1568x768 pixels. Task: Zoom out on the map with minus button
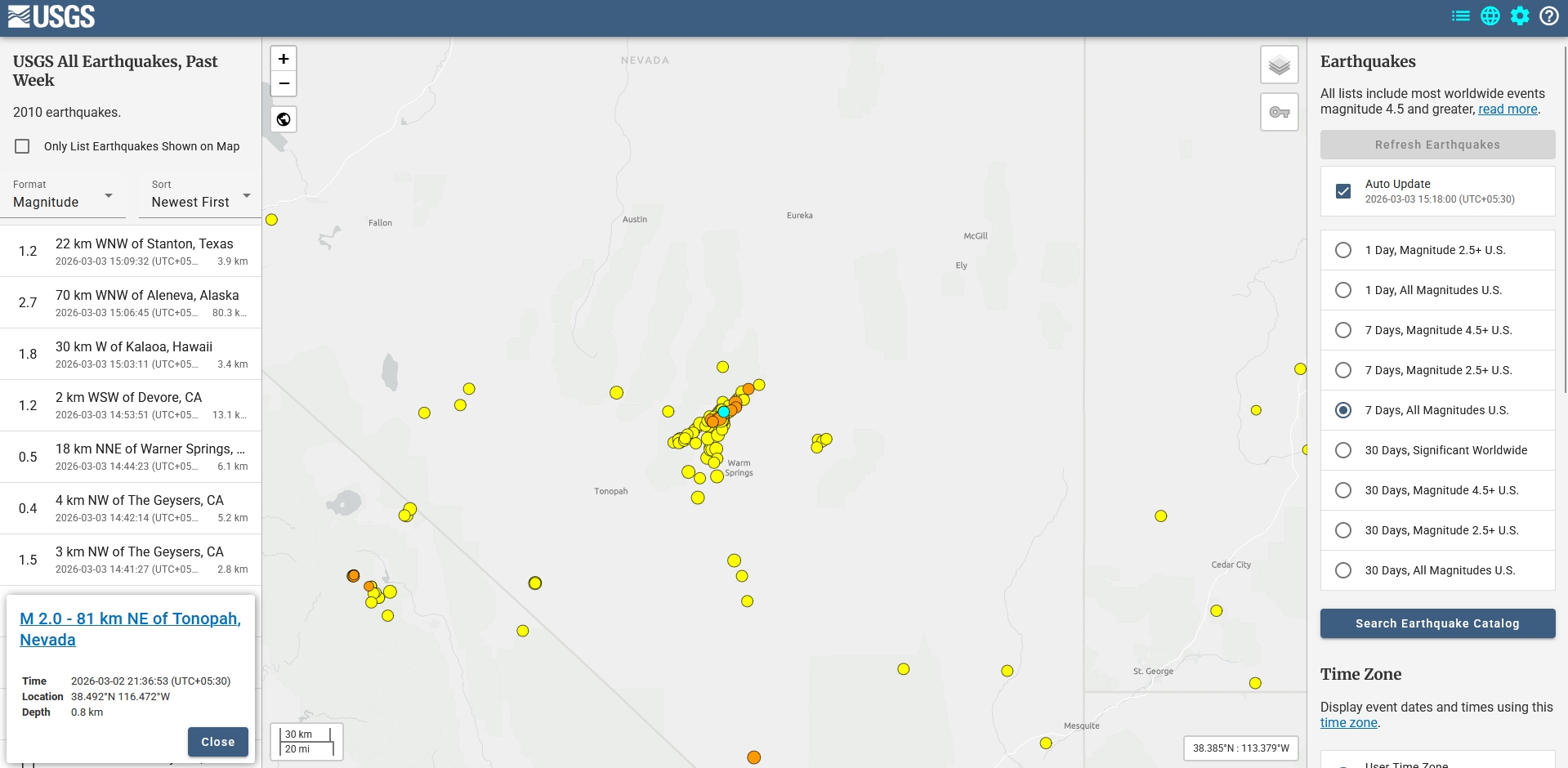284,83
